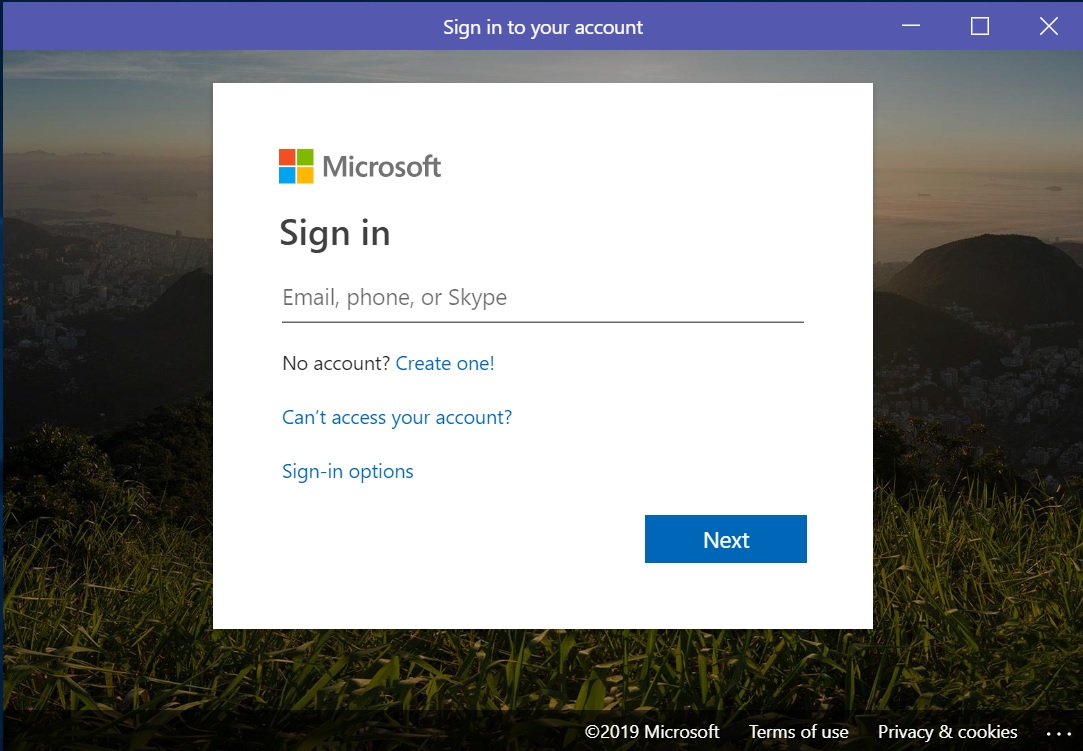The height and width of the screenshot is (751, 1083).
Task: Open Sign-in options
Action: coord(347,471)
